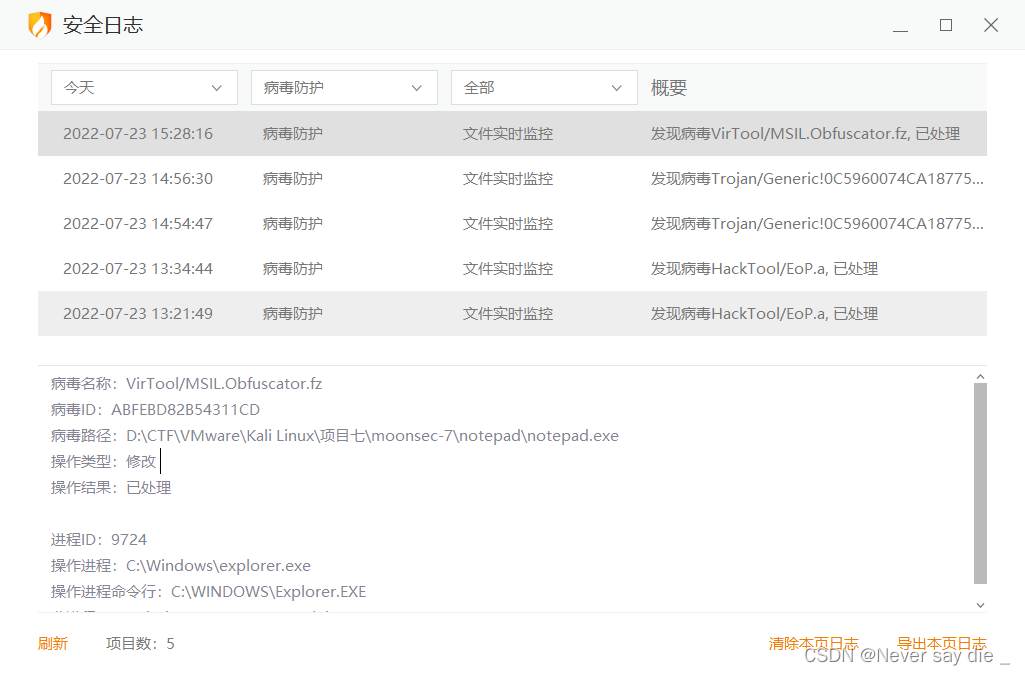Click the 操作进程 C:\Windows\explorer.exe line
This screenshot has width=1025, height=675.
pos(180,566)
